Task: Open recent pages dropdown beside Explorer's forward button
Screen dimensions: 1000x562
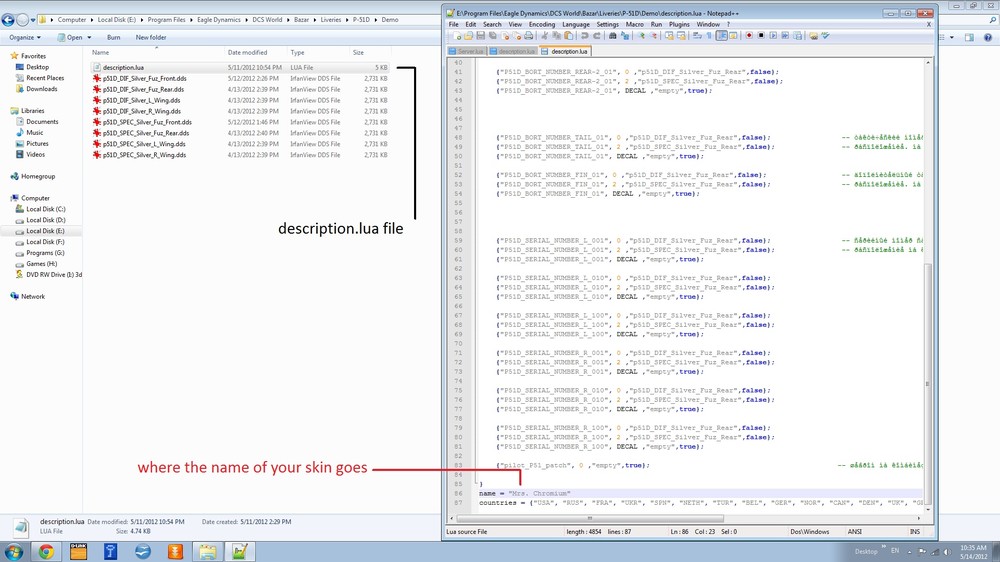Action: [33, 20]
